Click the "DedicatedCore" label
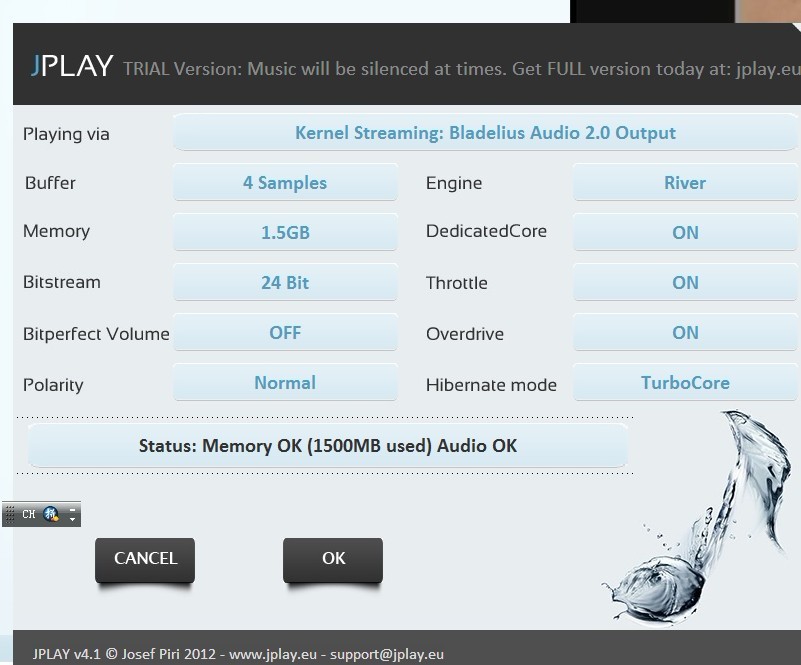Image resolution: width=801 pixels, height=665 pixels. pos(486,231)
